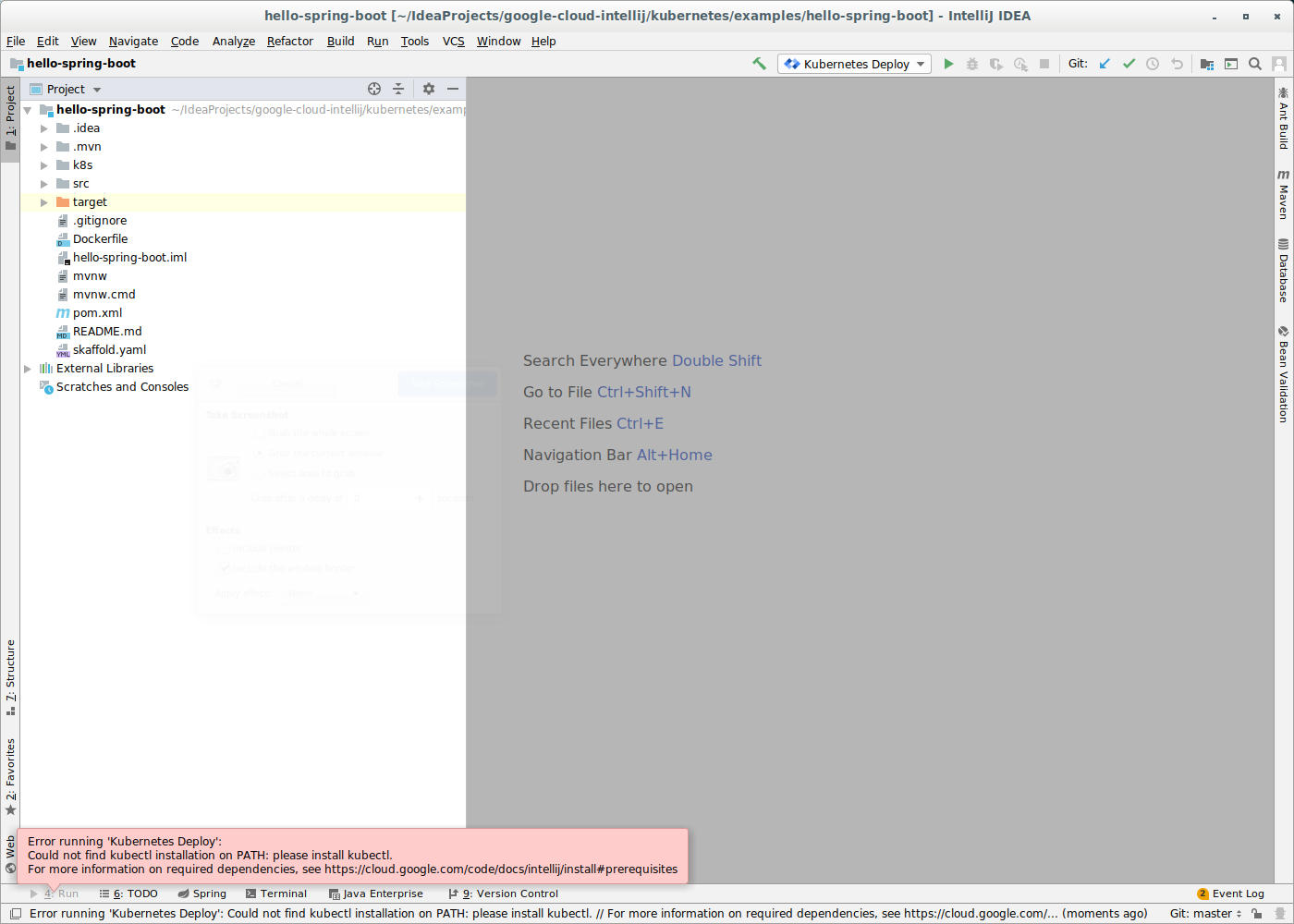The height and width of the screenshot is (924, 1294).
Task: Open Search Everywhere with the magnifier icon
Action: [x=1255, y=64]
